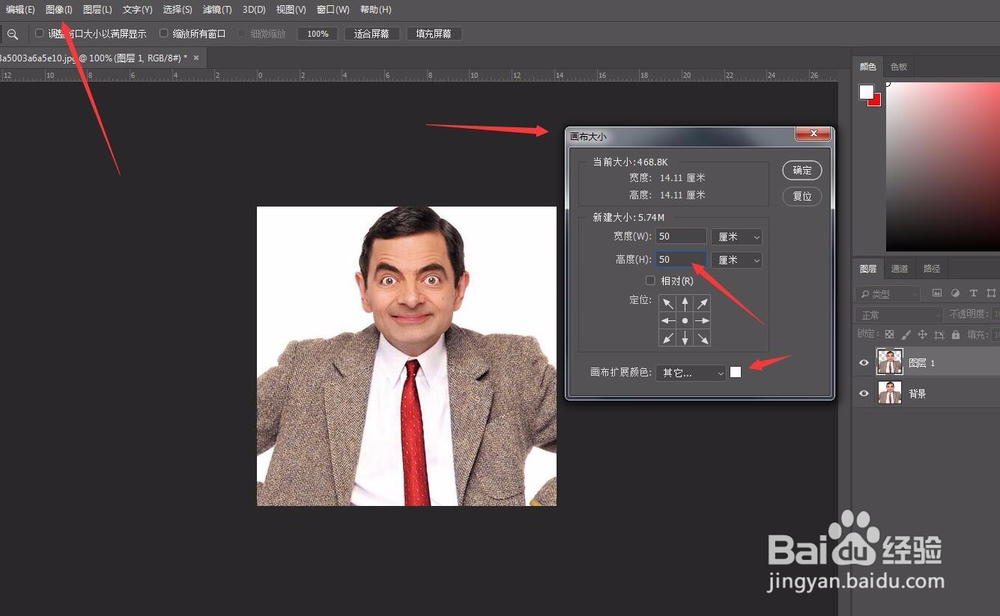Screen dimensions: 1000x616
Task: Open 图层(L) menu
Action: tap(98, 10)
